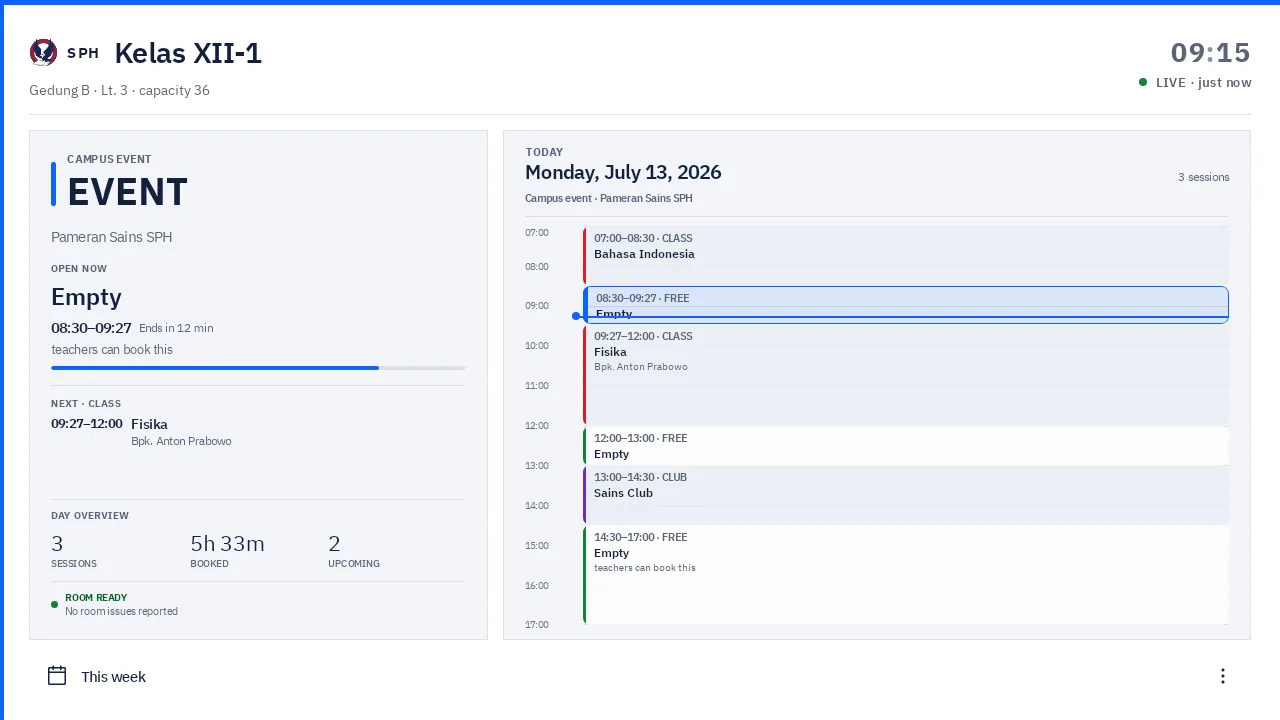Click the session progress bar
The height and width of the screenshot is (720, 1280).
[258, 368]
